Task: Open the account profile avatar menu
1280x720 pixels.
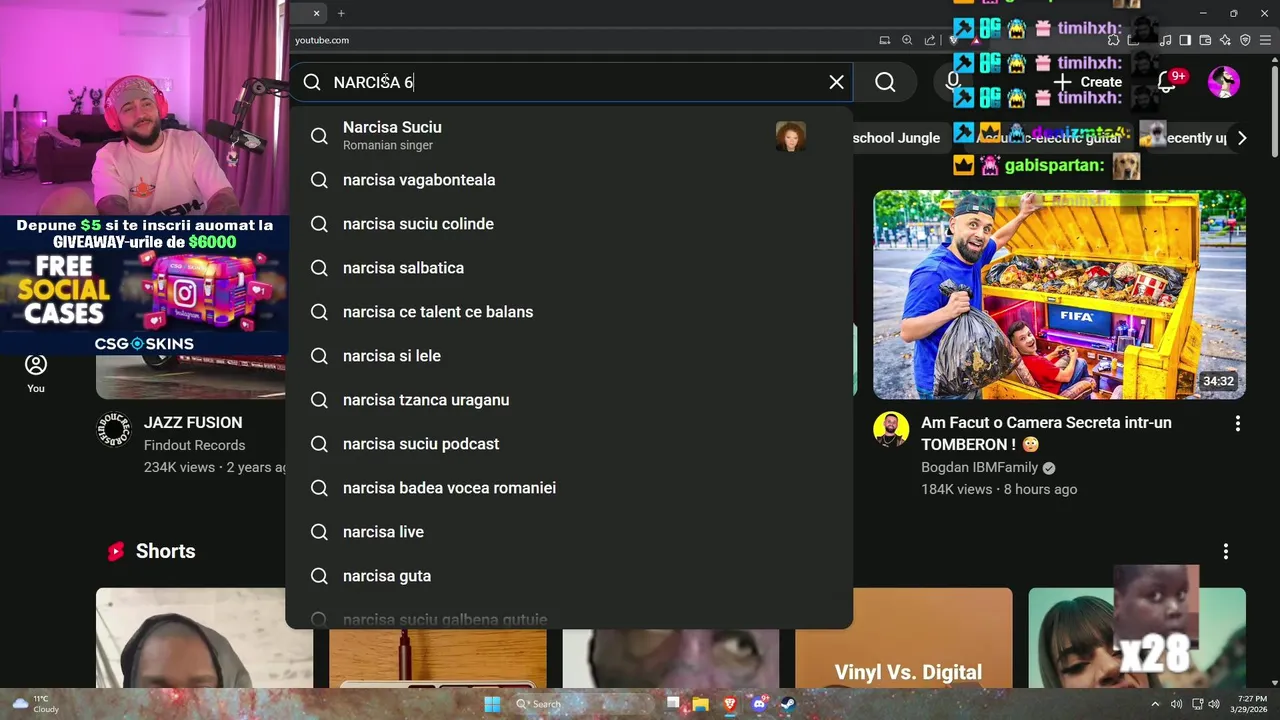Action: click(1224, 82)
